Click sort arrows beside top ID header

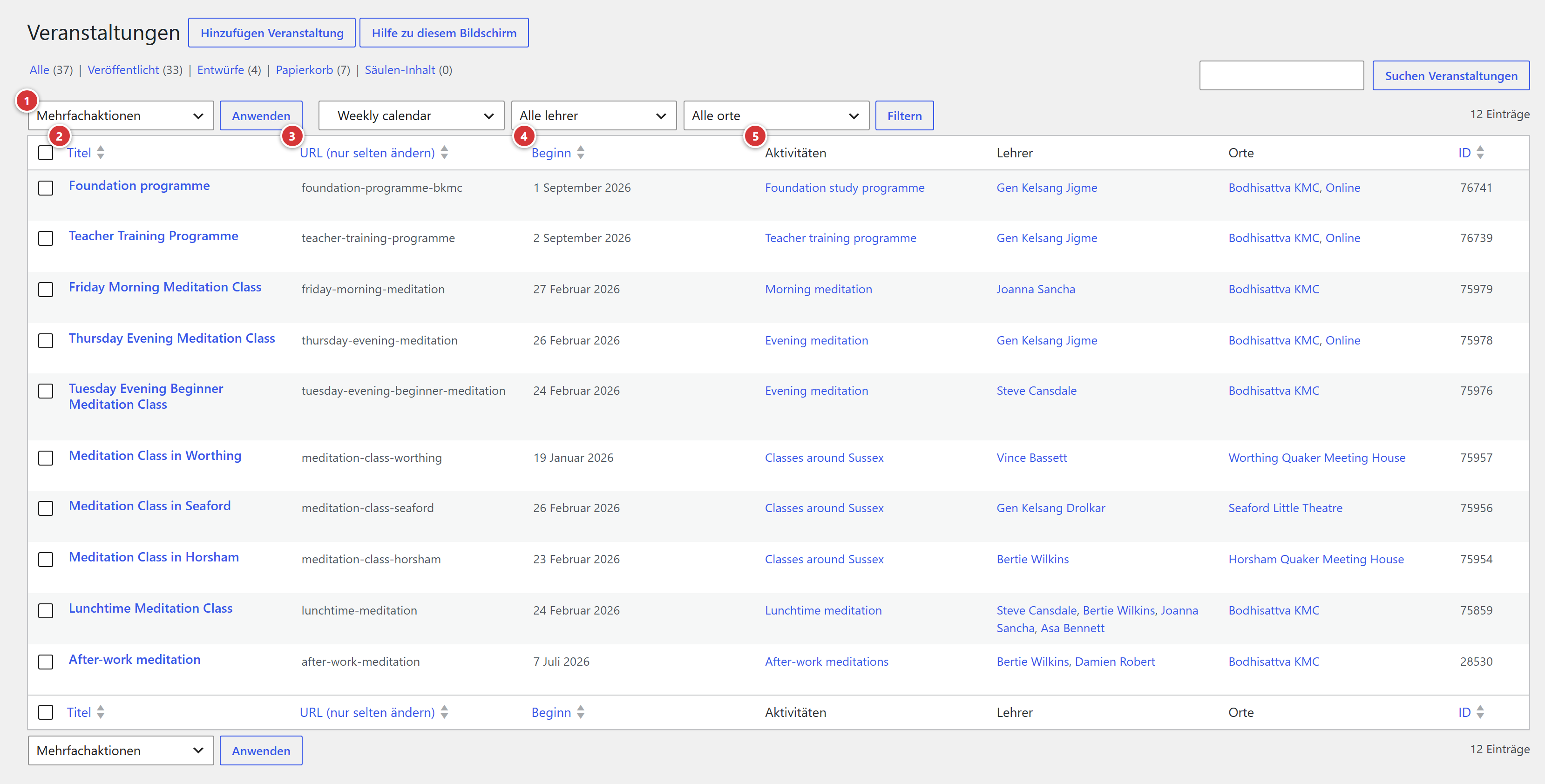tap(1480, 152)
